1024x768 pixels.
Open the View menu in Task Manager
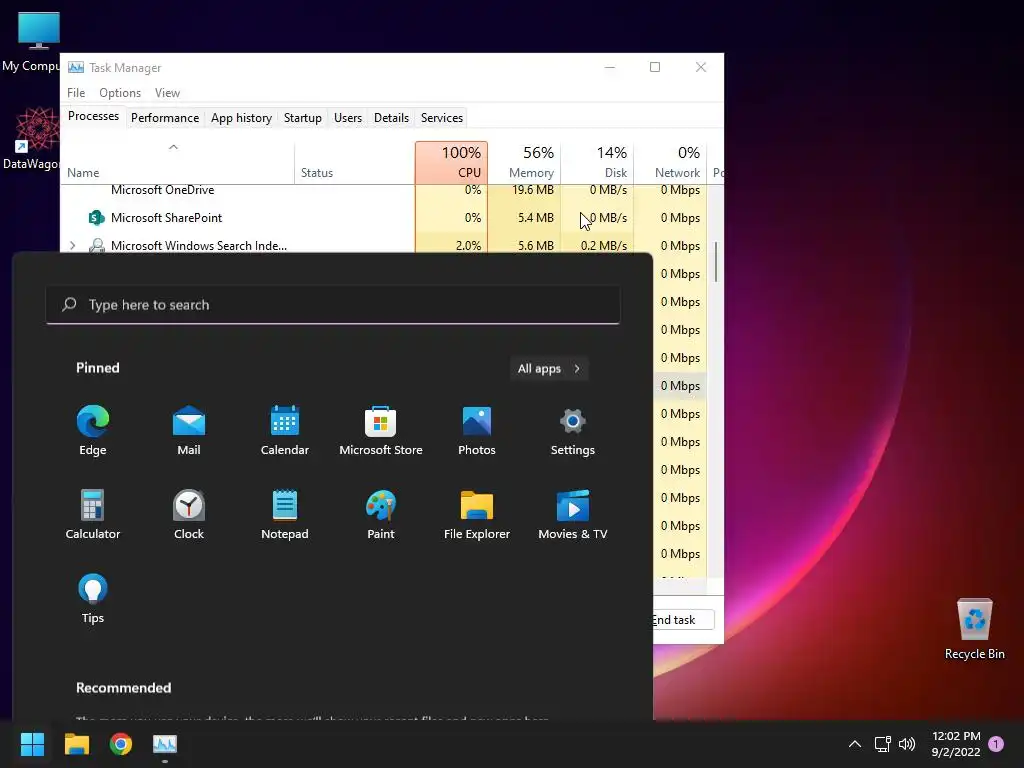click(x=167, y=93)
